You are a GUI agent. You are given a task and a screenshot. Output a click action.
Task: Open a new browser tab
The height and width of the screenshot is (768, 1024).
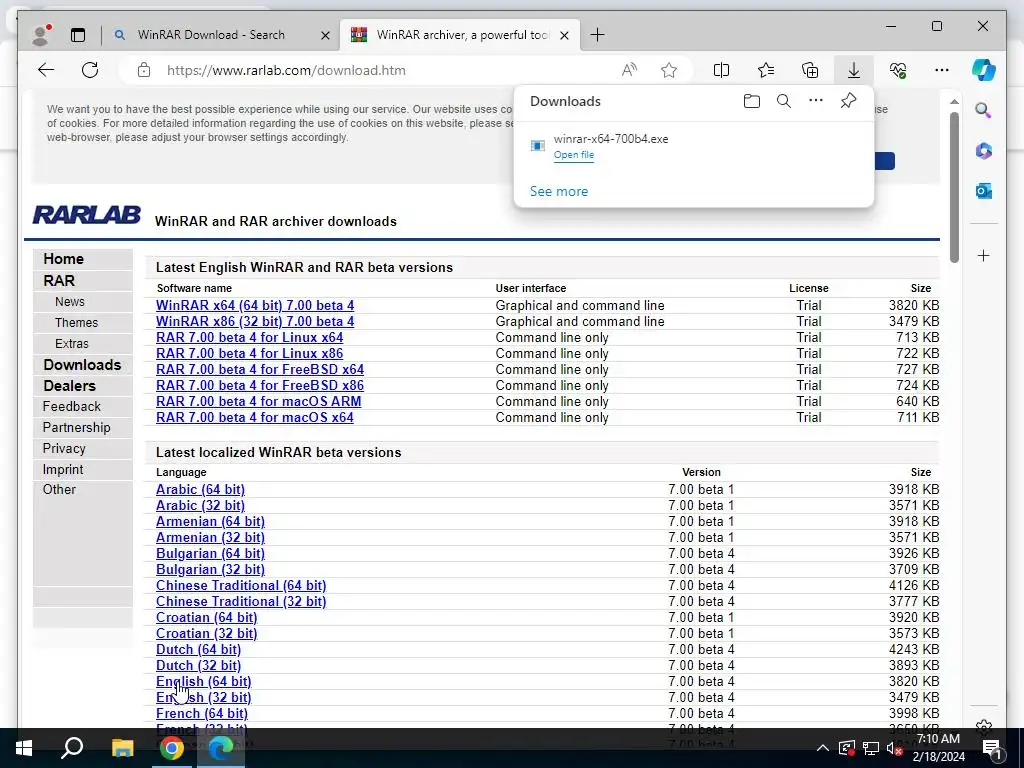(x=597, y=35)
